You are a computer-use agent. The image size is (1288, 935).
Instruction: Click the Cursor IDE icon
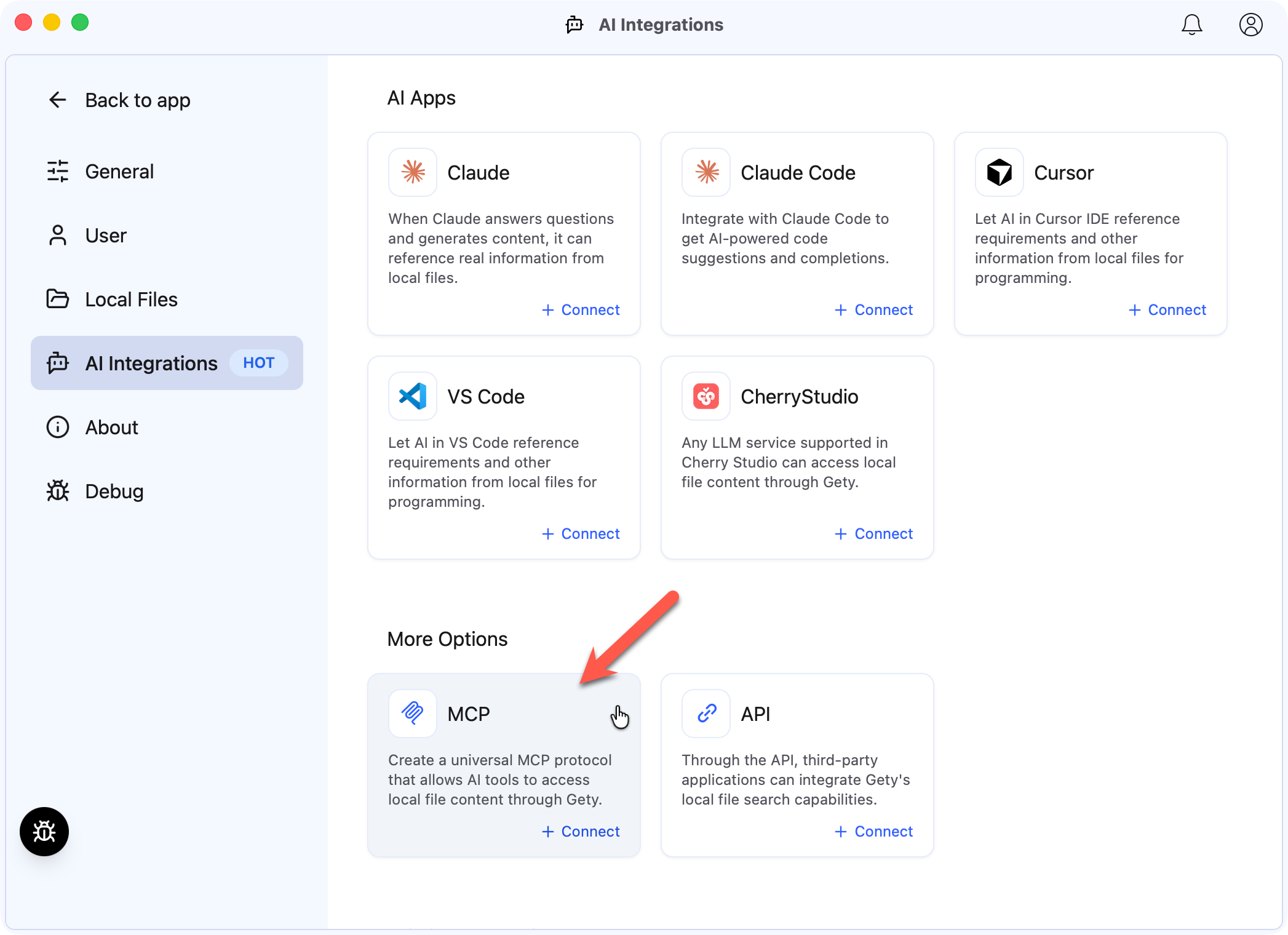pos(998,172)
